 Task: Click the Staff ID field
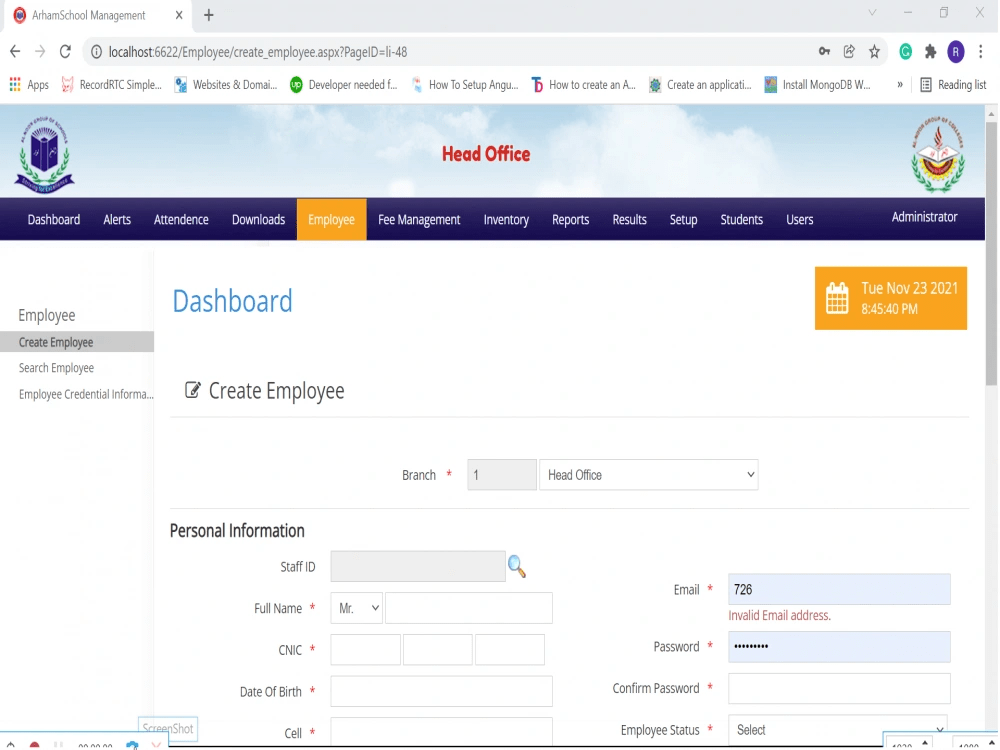coord(418,566)
